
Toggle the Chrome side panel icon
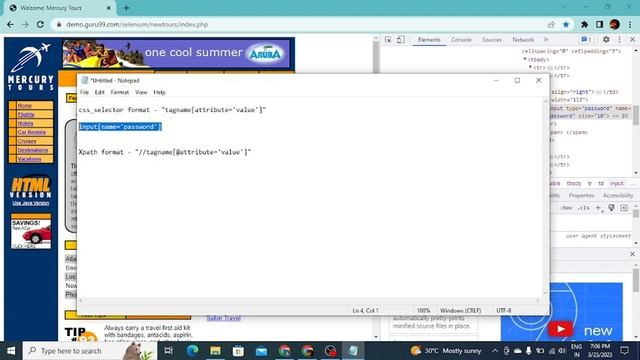click(x=599, y=24)
